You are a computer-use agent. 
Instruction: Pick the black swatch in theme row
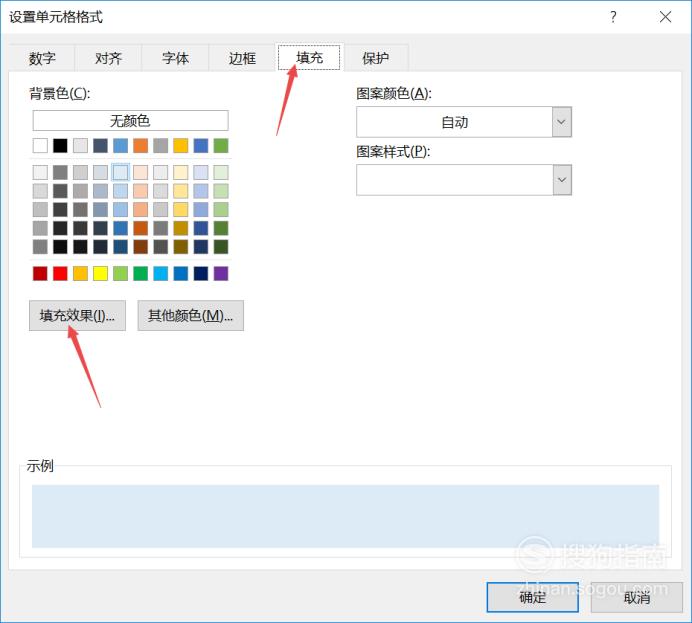(60, 146)
